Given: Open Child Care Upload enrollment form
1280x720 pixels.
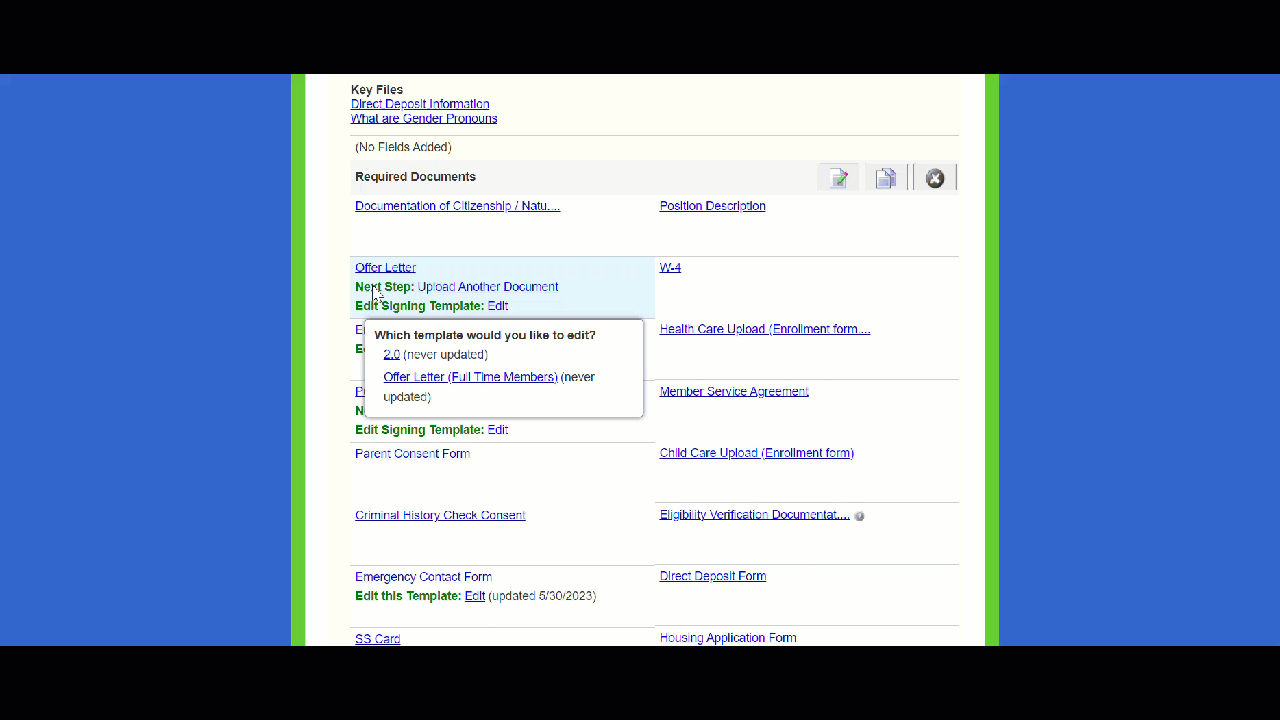Looking at the screenshot, I should 756,453.
